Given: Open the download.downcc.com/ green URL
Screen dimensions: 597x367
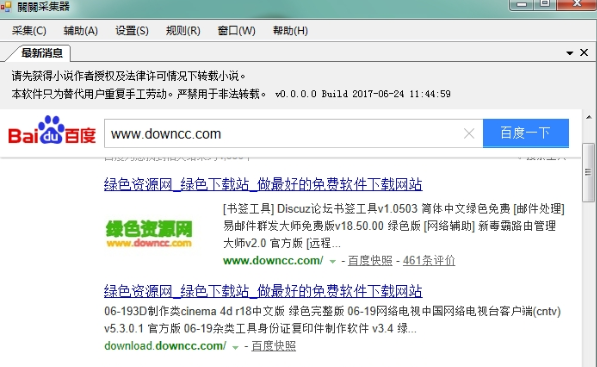Looking at the screenshot, I should (x=165, y=346).
